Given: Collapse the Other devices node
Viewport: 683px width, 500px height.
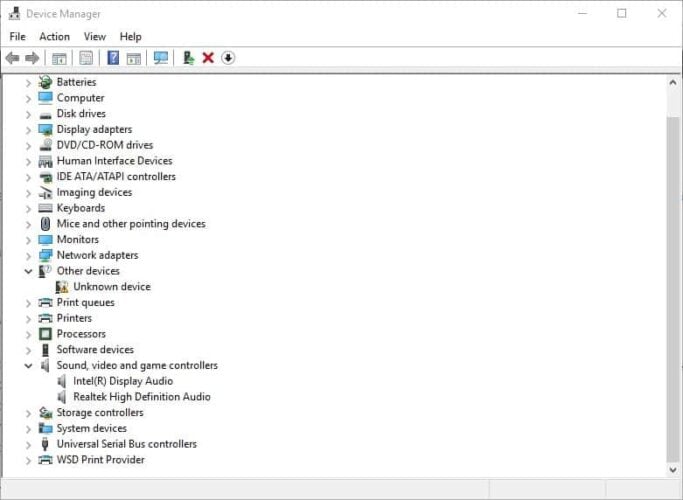Looking at the screenshot, I should pos(28,271).
